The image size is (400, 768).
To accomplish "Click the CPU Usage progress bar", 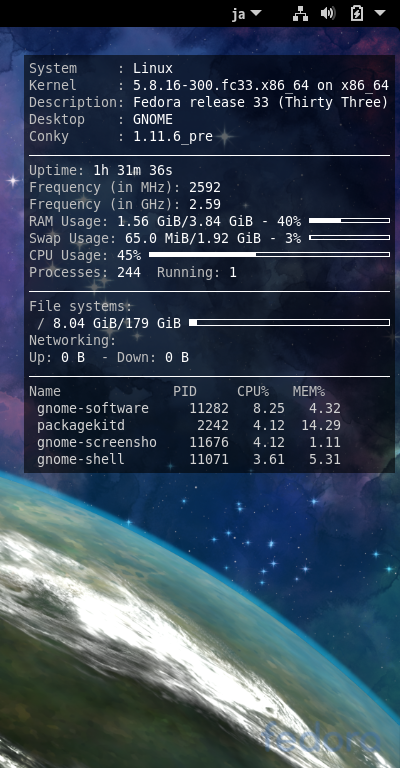I will (x=269, y=255).
